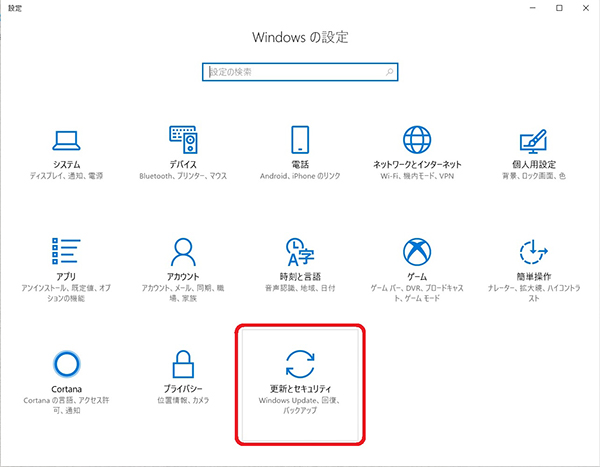
Task: Minimize the 設定 window
Action: [x=533, y=8]
